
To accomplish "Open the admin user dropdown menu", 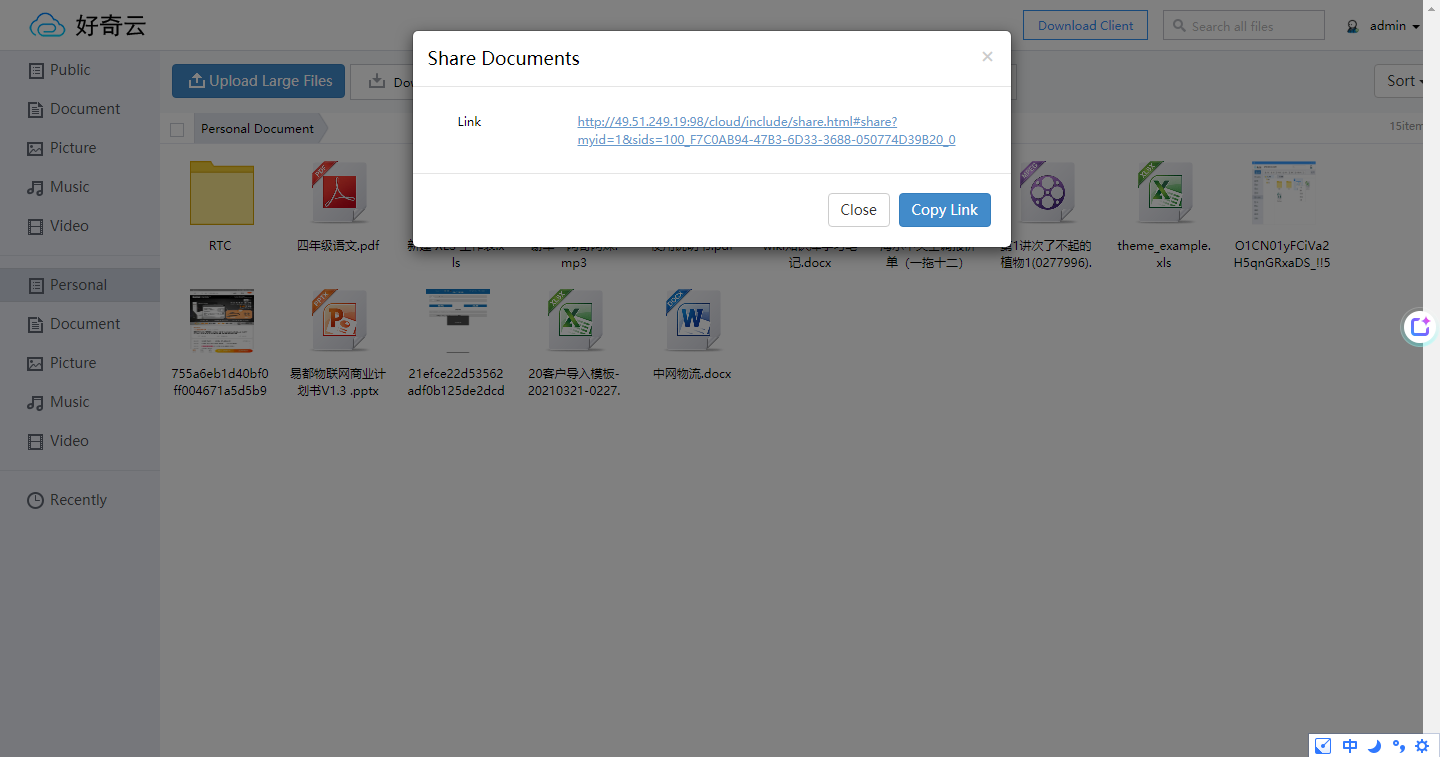I will point(1386,26).
